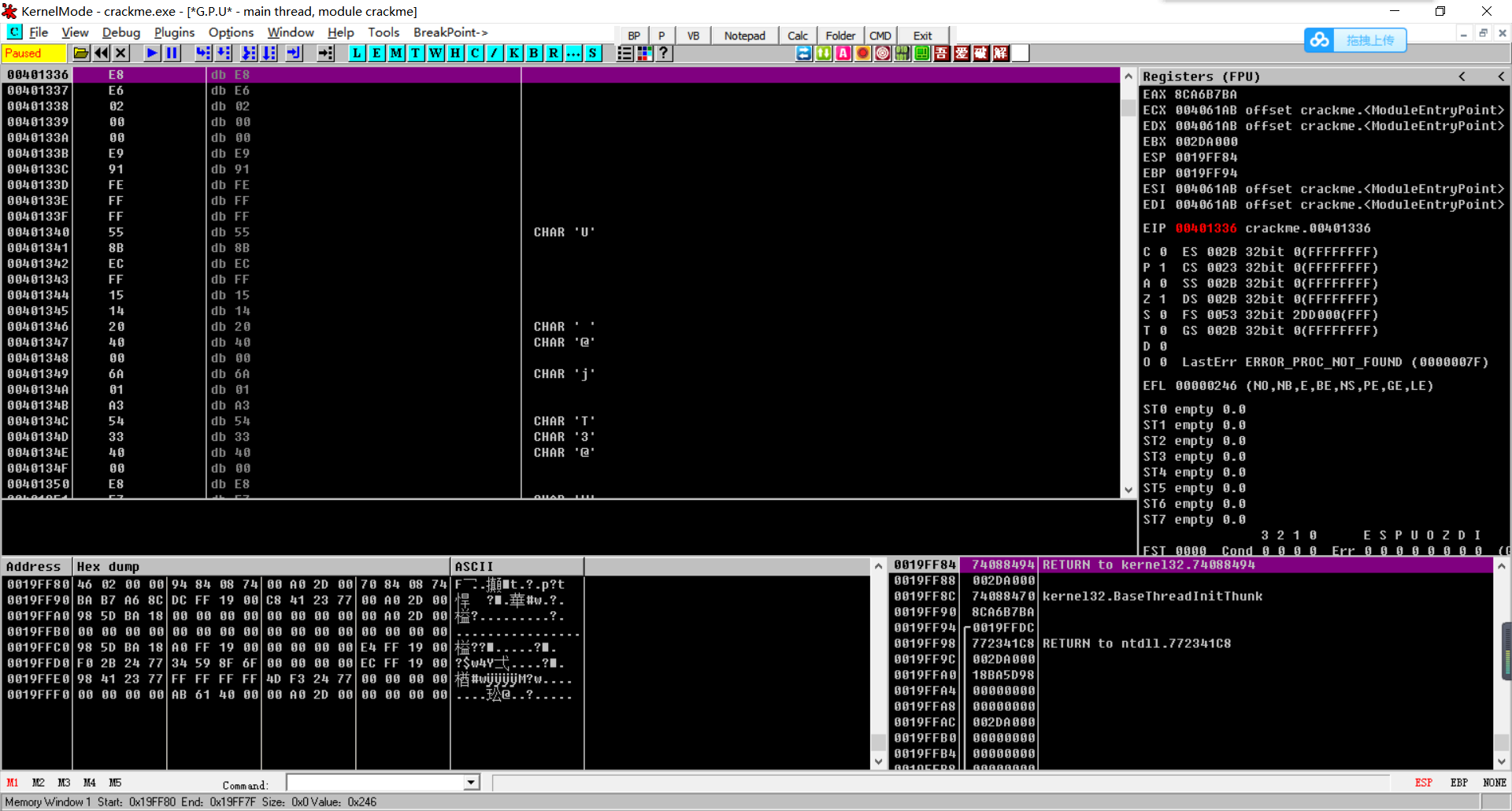Viewport: 1512px width, 811px height.
Task: Open the color appearance grid icon
Action: (644, 53)
